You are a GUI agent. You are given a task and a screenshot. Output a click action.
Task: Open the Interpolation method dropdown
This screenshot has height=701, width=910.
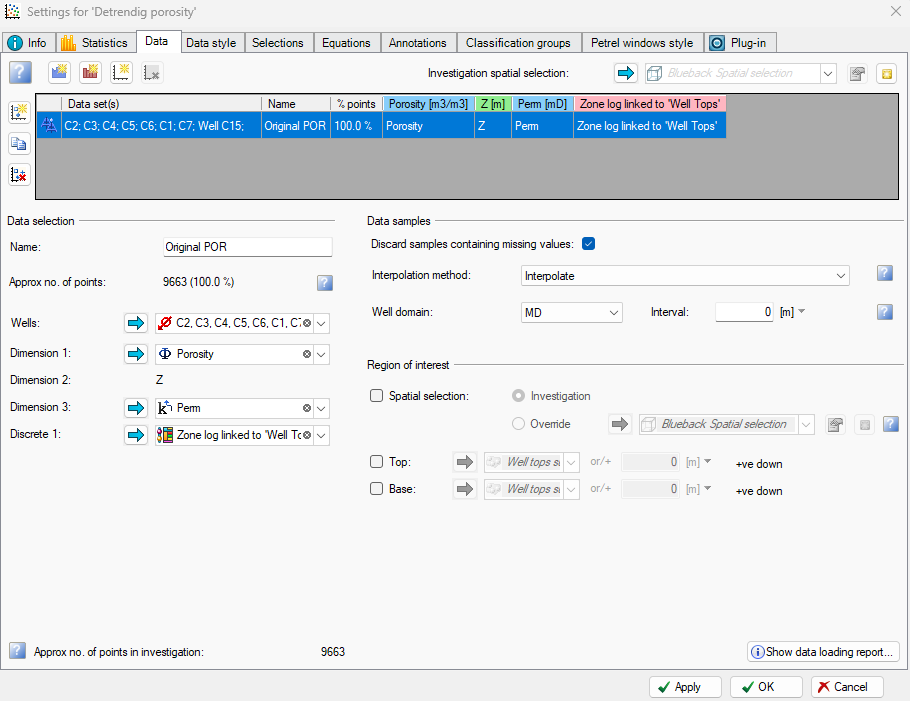pos(685,276)
